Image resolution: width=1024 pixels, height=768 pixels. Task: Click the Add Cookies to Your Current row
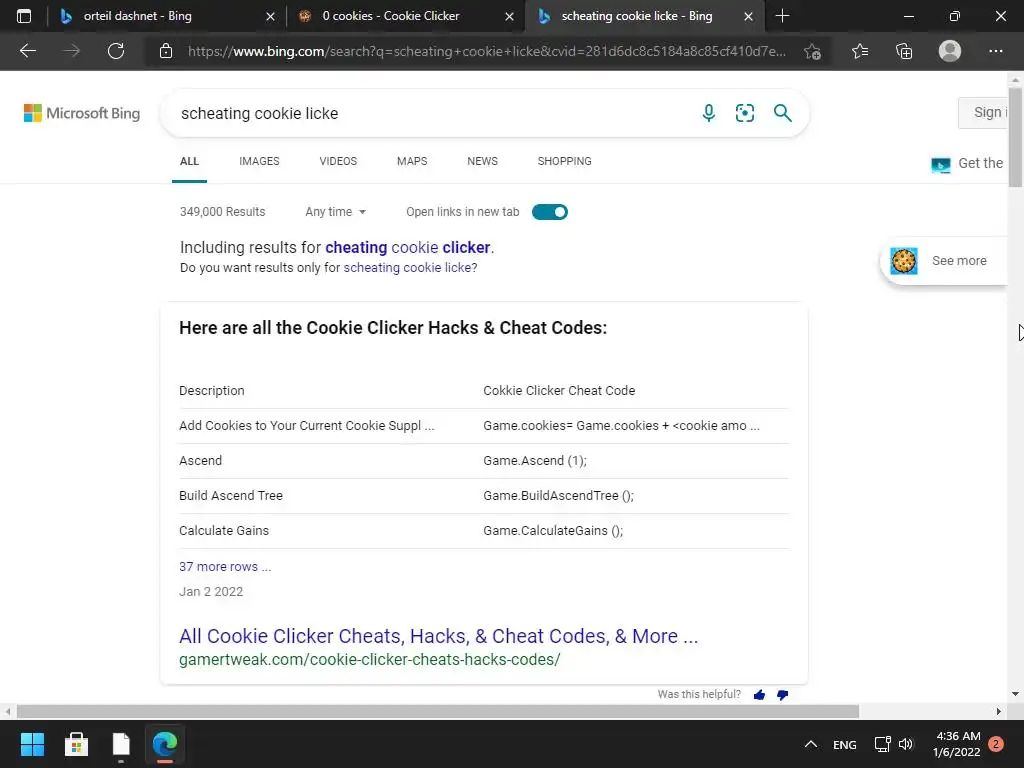click(x=483, y=426)
